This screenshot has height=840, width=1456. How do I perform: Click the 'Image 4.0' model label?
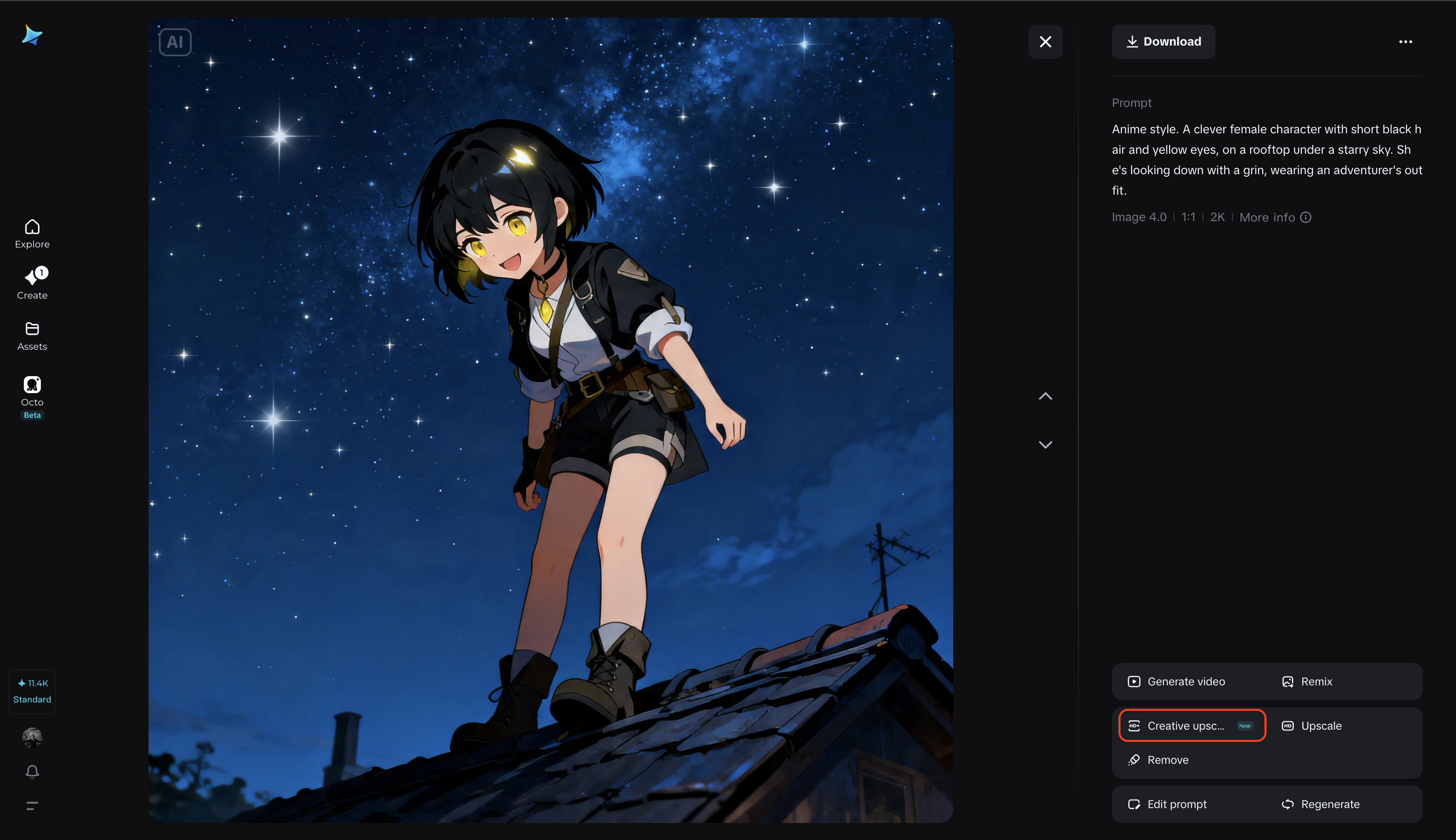(1139, 218)
